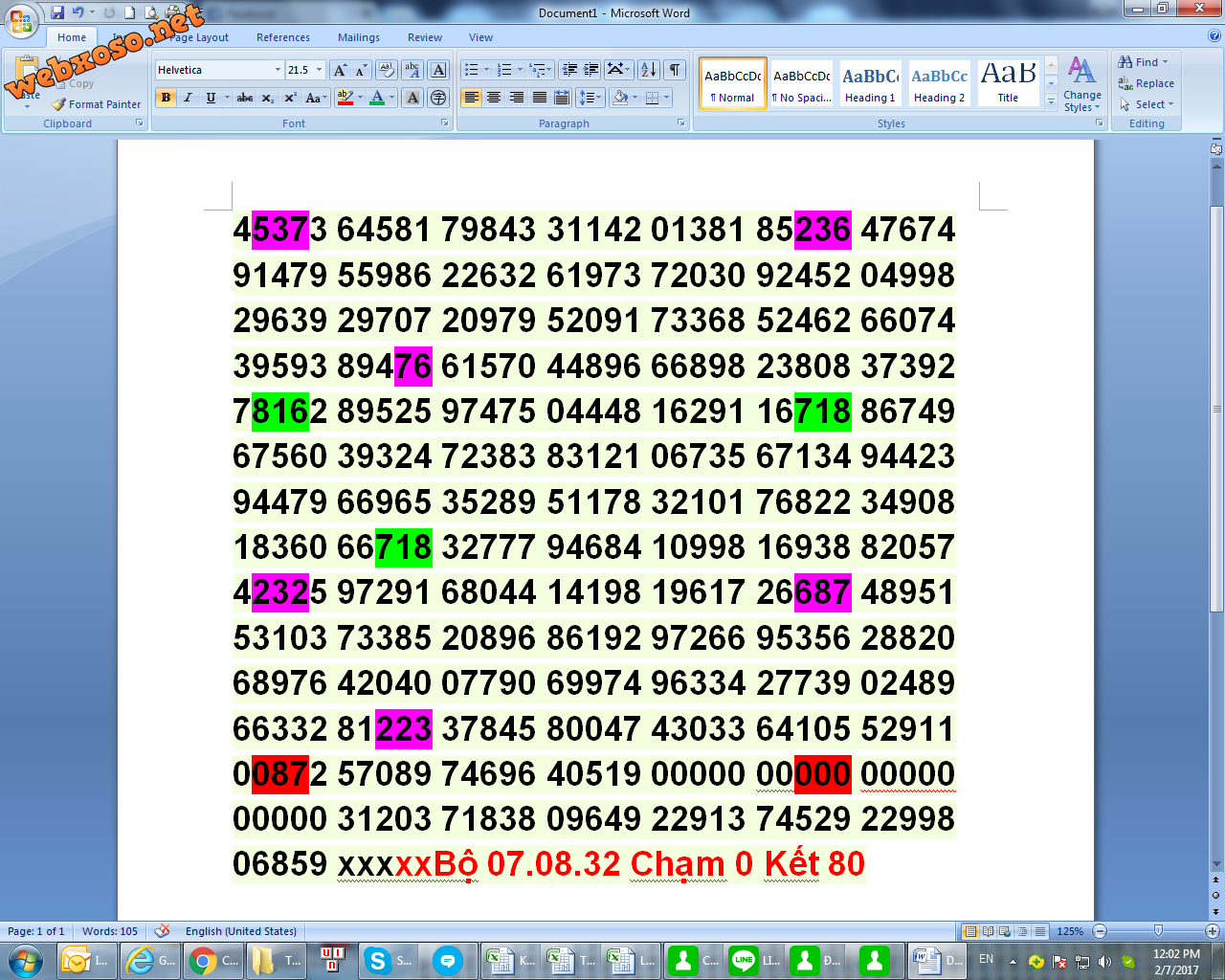
Task: Open the Home ribbon tab
Action: point(72,37)
